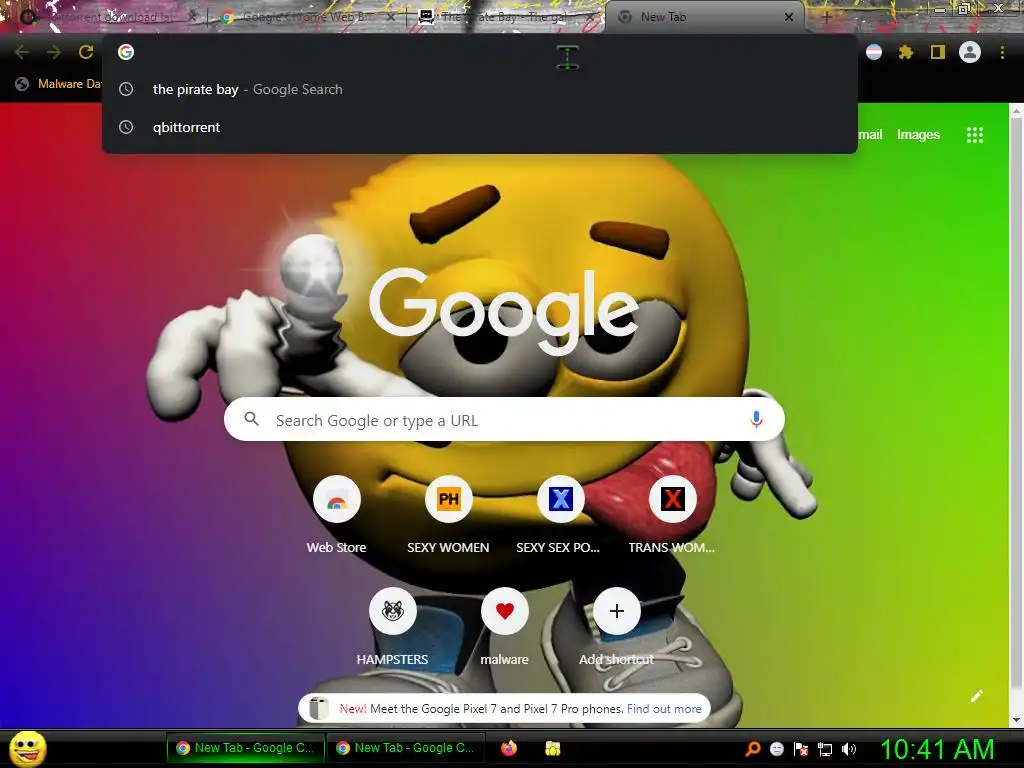This screenshot has height=768, width=1024.
Task: Open the Malware Da bookmark
Action: pyautogui.click(x=59, y=84)
